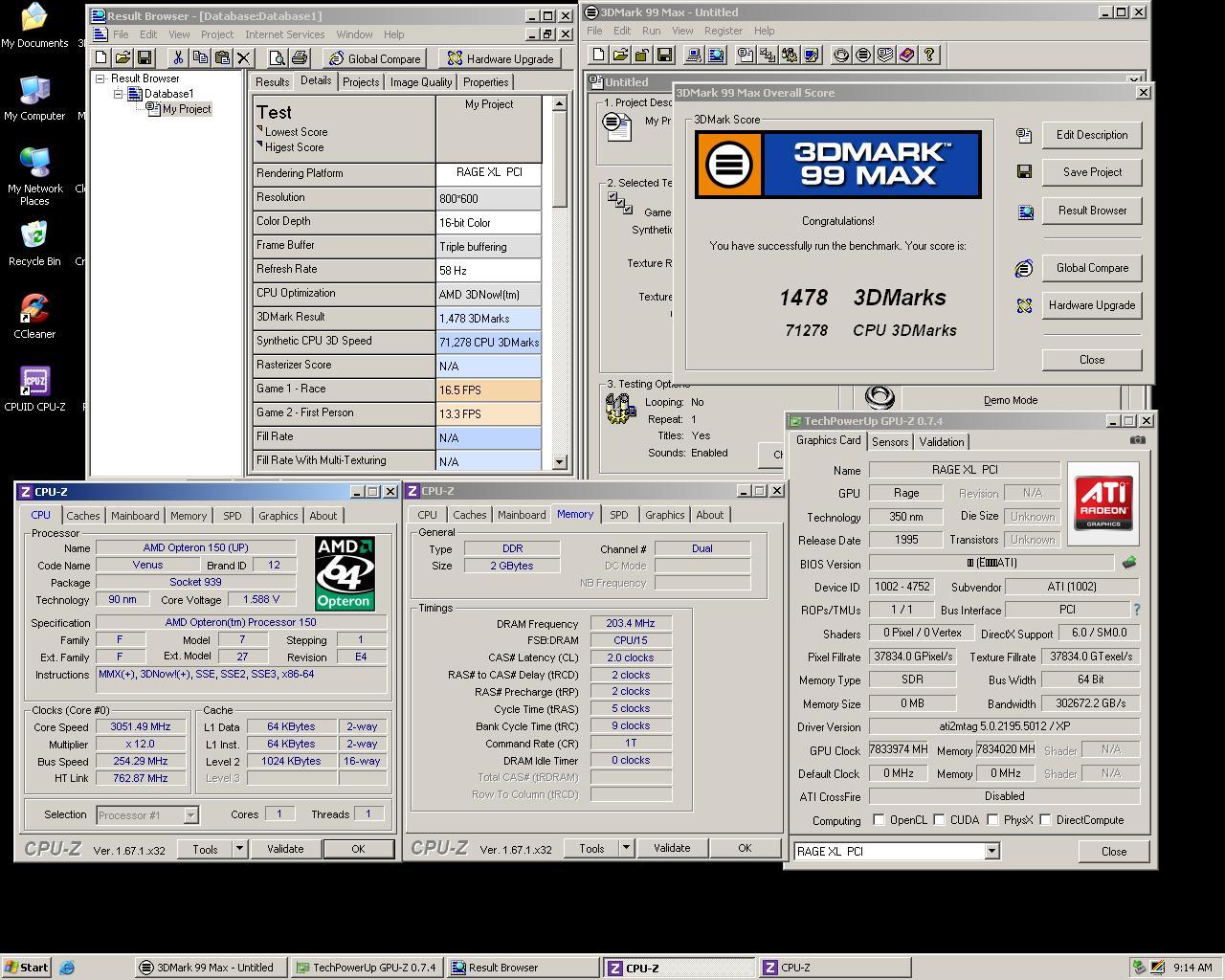The height and width of the screenshot is (980, 1225).
Task: Click the Demo Mode button in 3DMark
Action: coord(1010,400)
